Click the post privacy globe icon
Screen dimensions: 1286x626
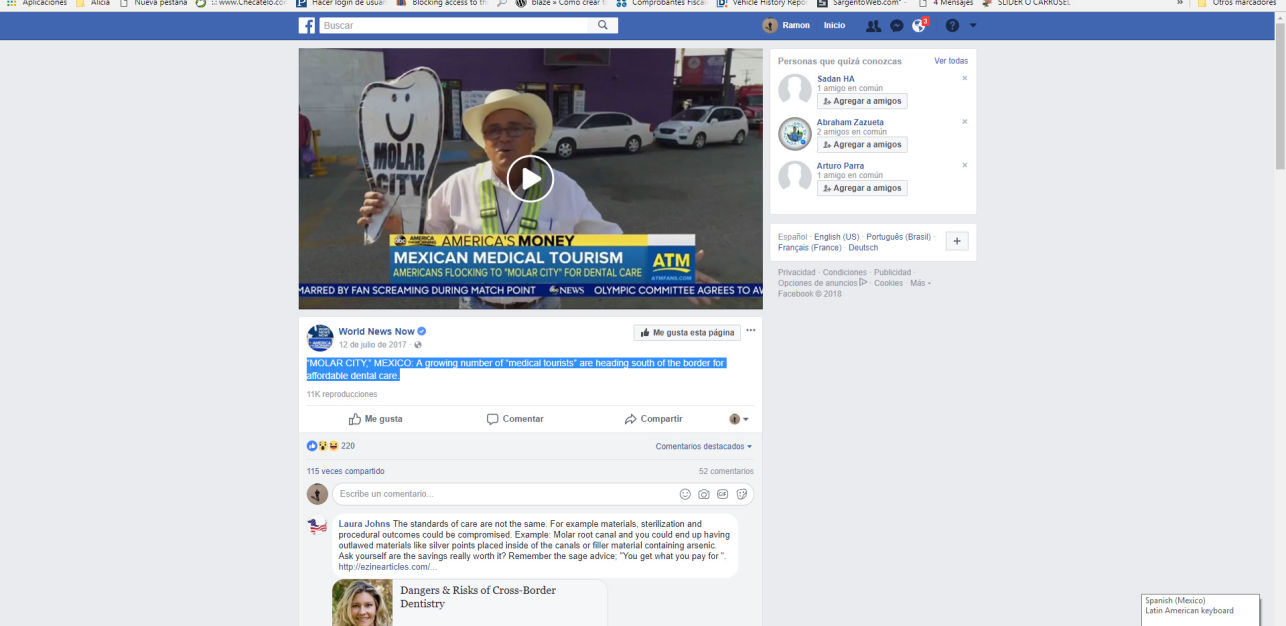(418, 345)
